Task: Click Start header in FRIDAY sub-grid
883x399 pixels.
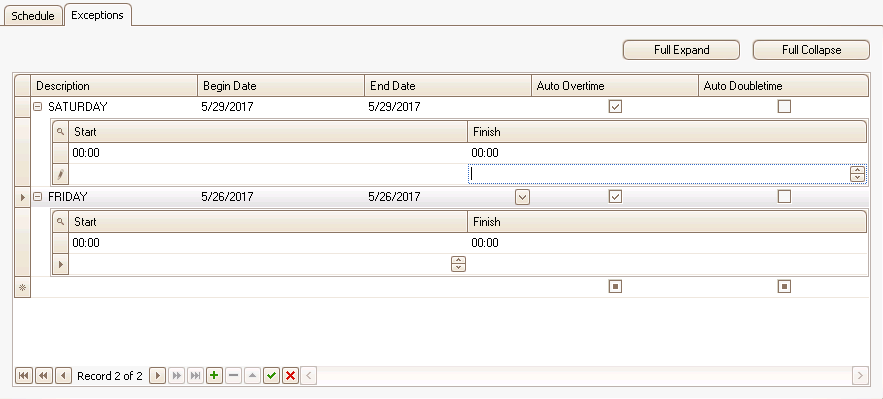Action: (268, 222)
